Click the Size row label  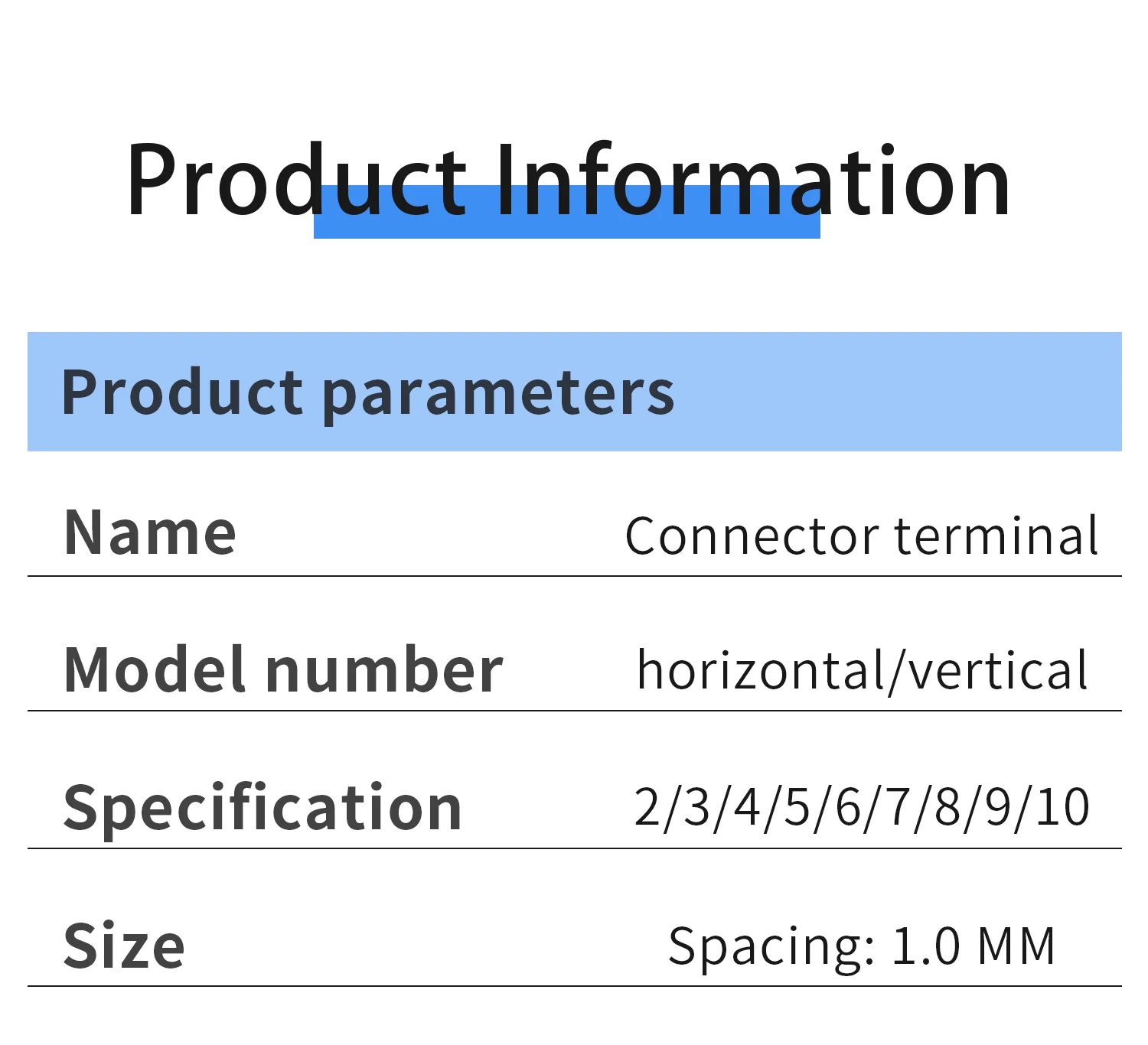coord(124,946)
